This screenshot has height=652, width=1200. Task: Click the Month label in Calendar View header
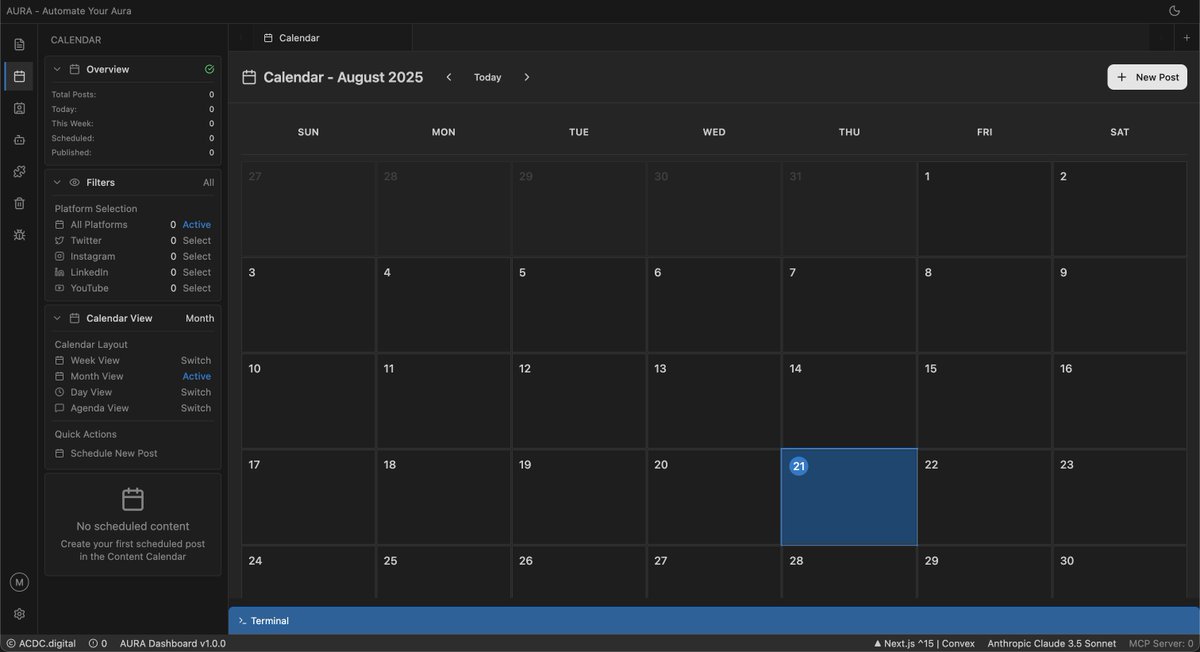(200, 318)
